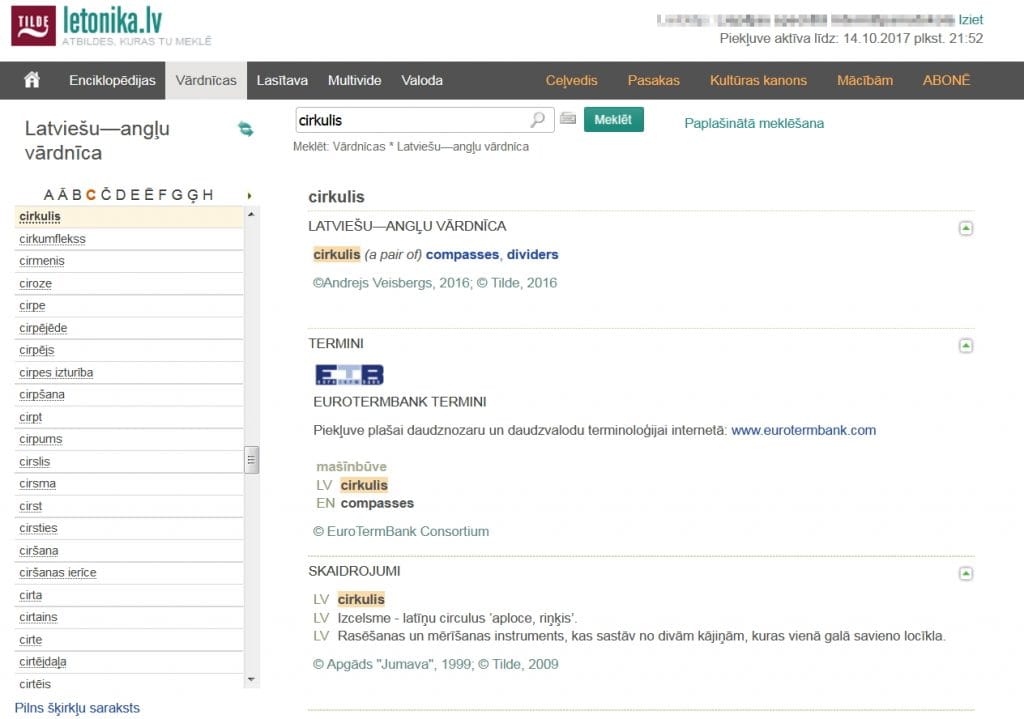Click the Tilde letonika.lv logo

tap(111, 26)
